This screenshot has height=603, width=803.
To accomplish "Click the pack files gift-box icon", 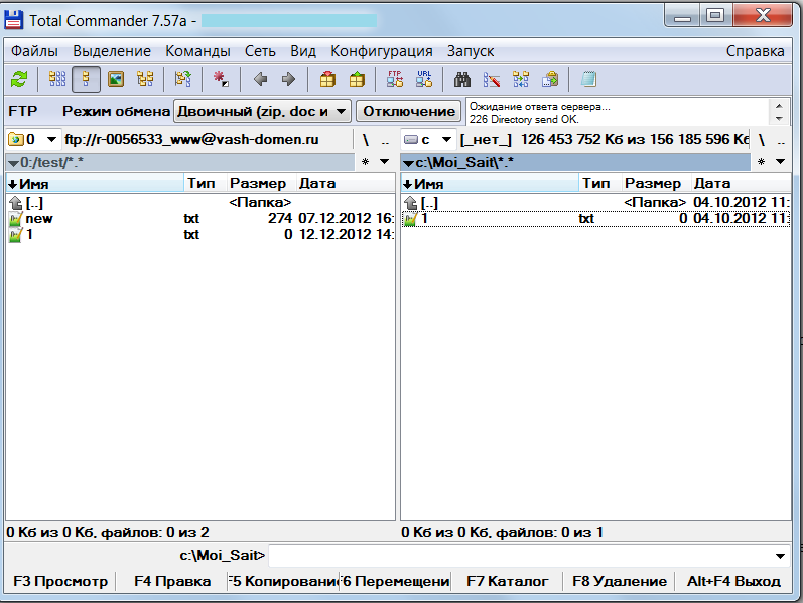I will click(327, 79).
